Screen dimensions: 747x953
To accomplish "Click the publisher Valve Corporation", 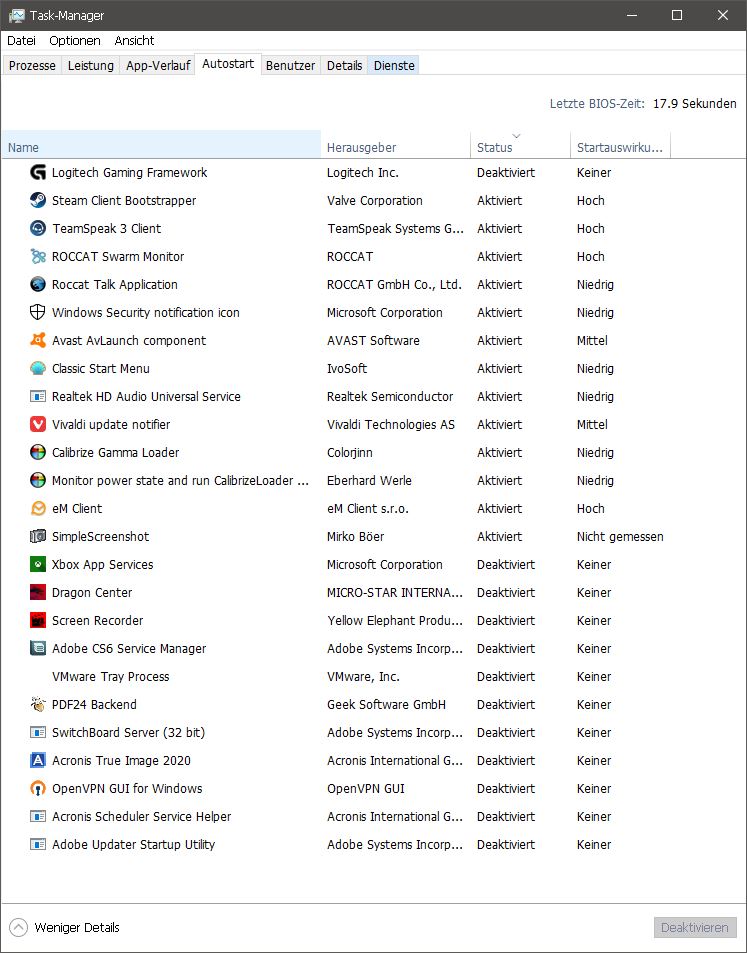I will (374, 201).
